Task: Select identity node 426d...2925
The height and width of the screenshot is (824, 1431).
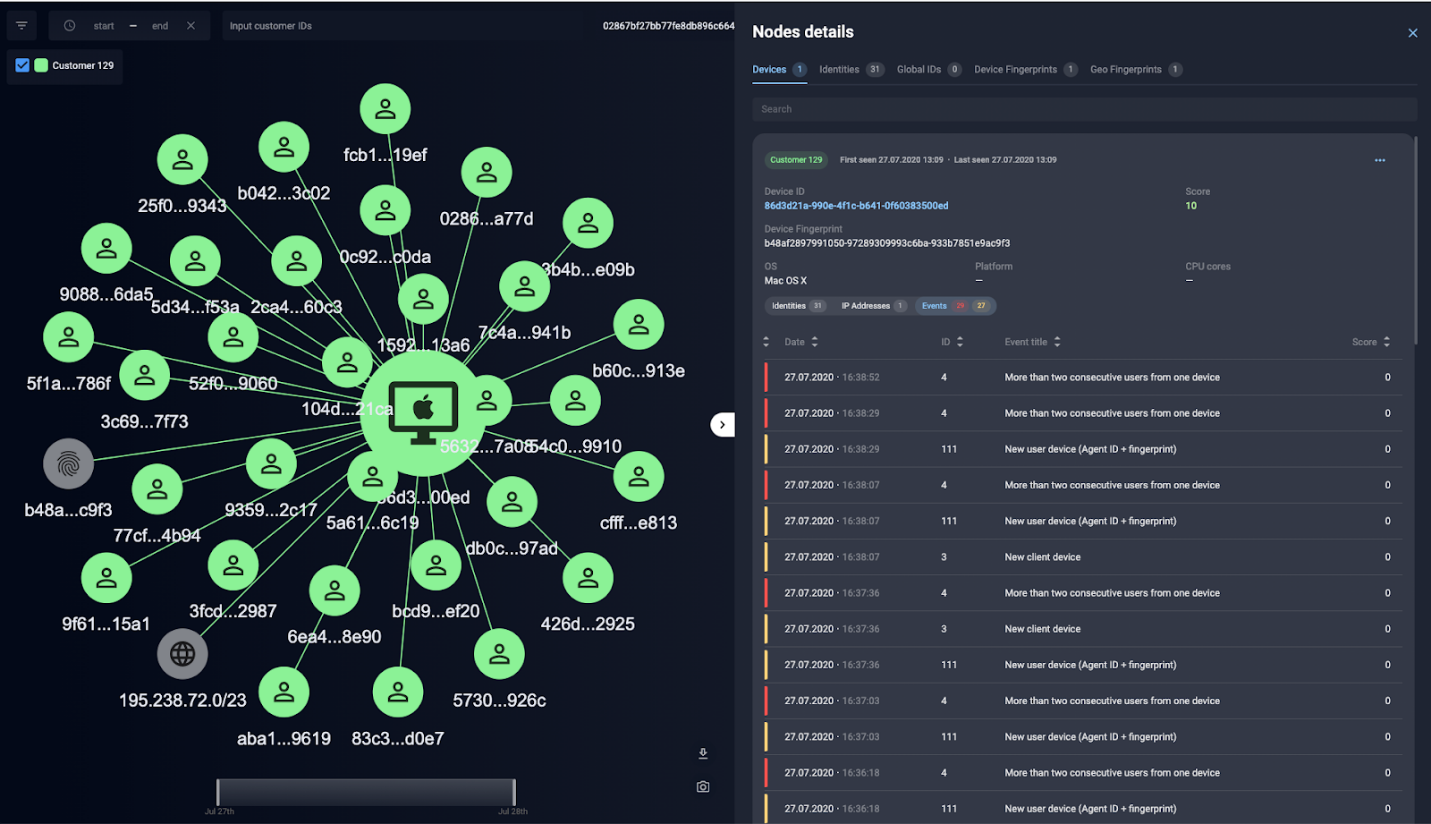Action: point(588,578)
